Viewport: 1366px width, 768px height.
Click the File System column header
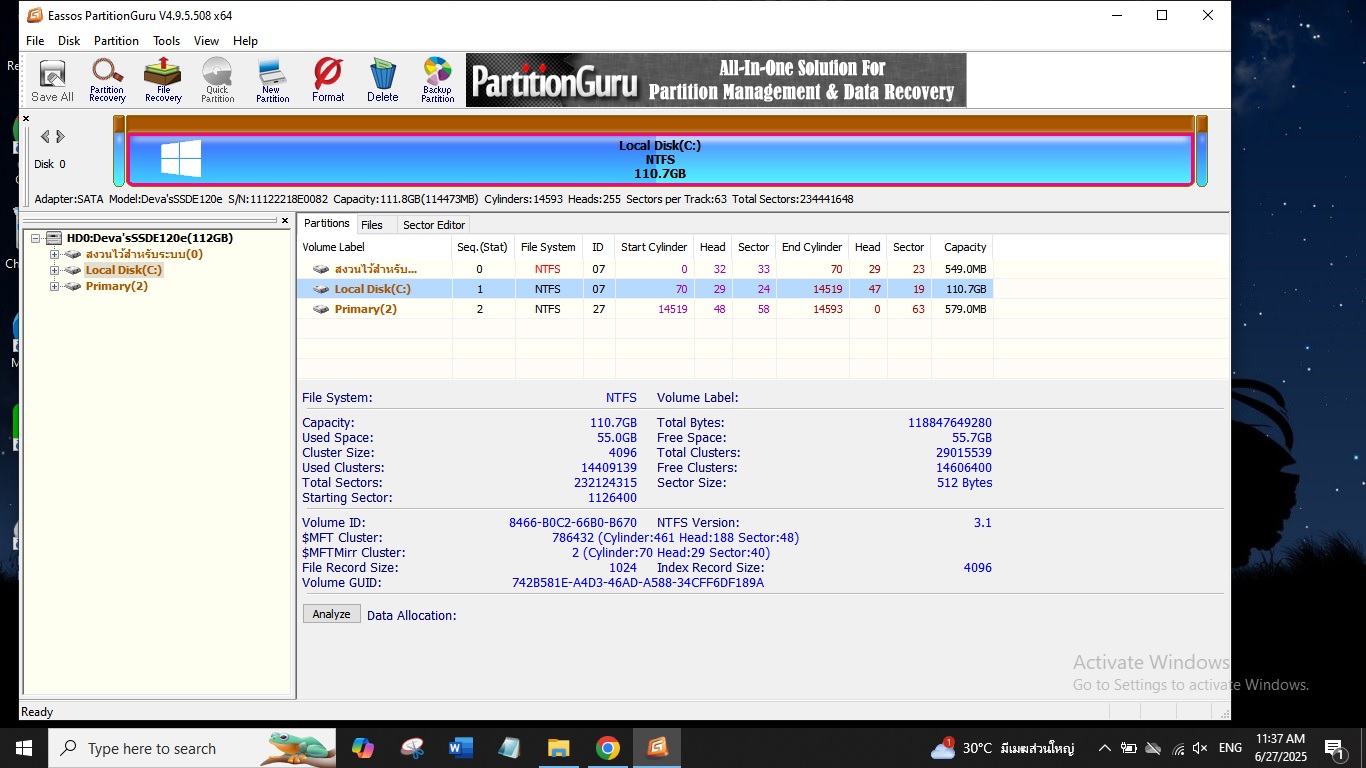pos(548,247)
